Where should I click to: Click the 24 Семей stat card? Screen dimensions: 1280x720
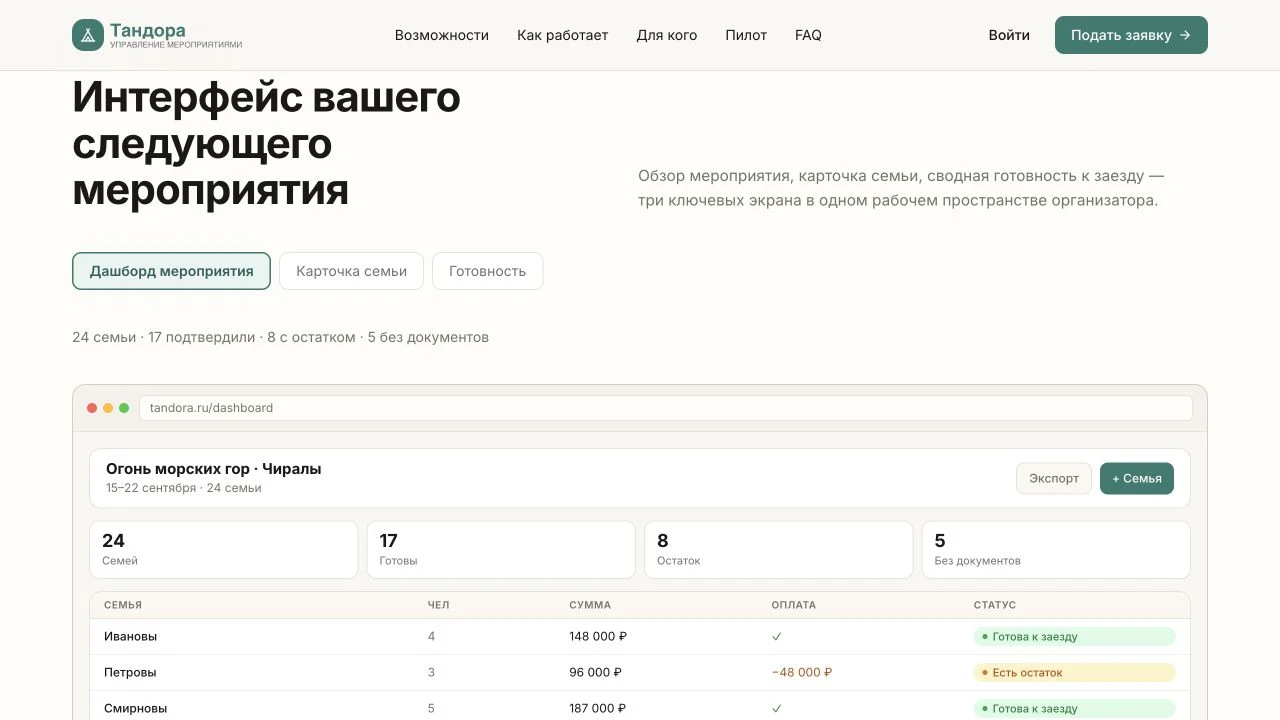224,550
